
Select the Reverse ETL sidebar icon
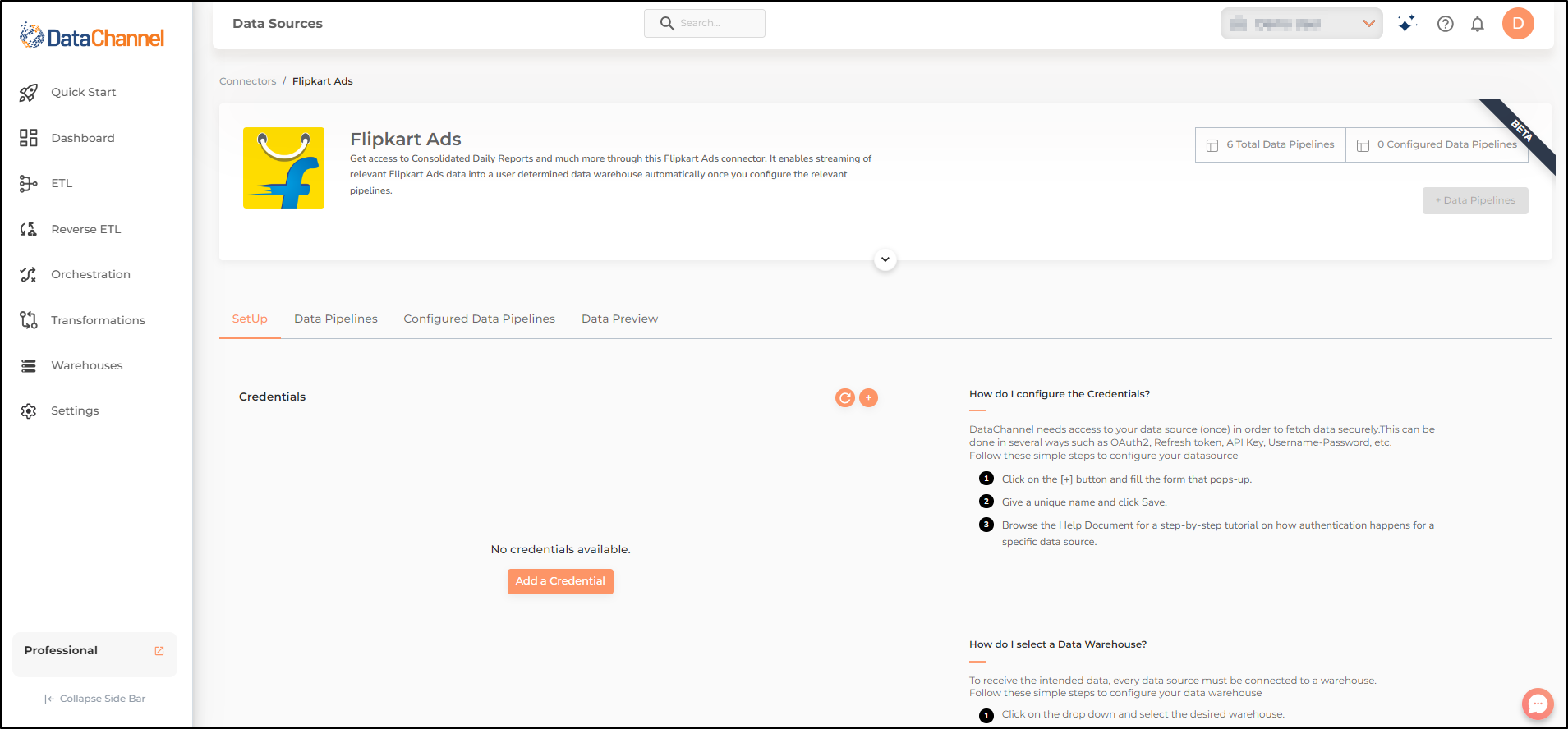29,229
